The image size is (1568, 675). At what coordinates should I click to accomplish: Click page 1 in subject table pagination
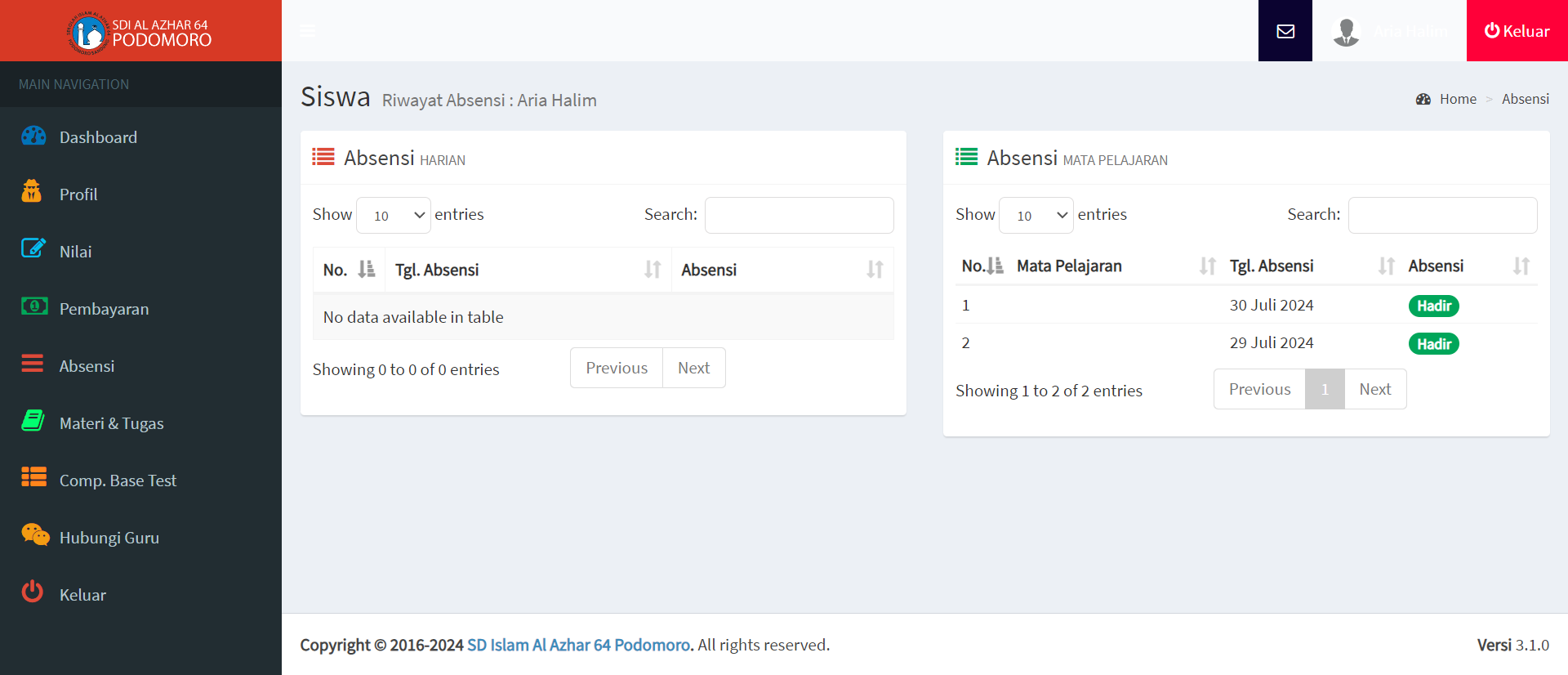click(1325, 390)
